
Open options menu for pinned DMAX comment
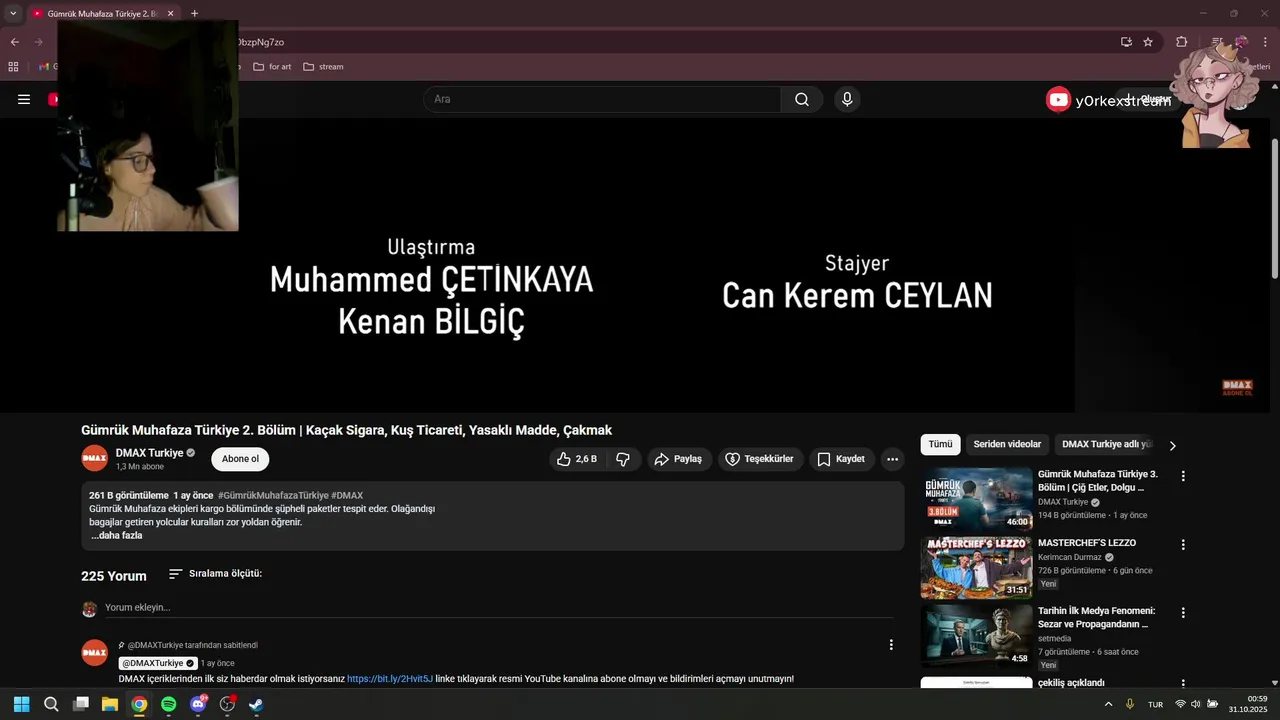pos(891,645)
